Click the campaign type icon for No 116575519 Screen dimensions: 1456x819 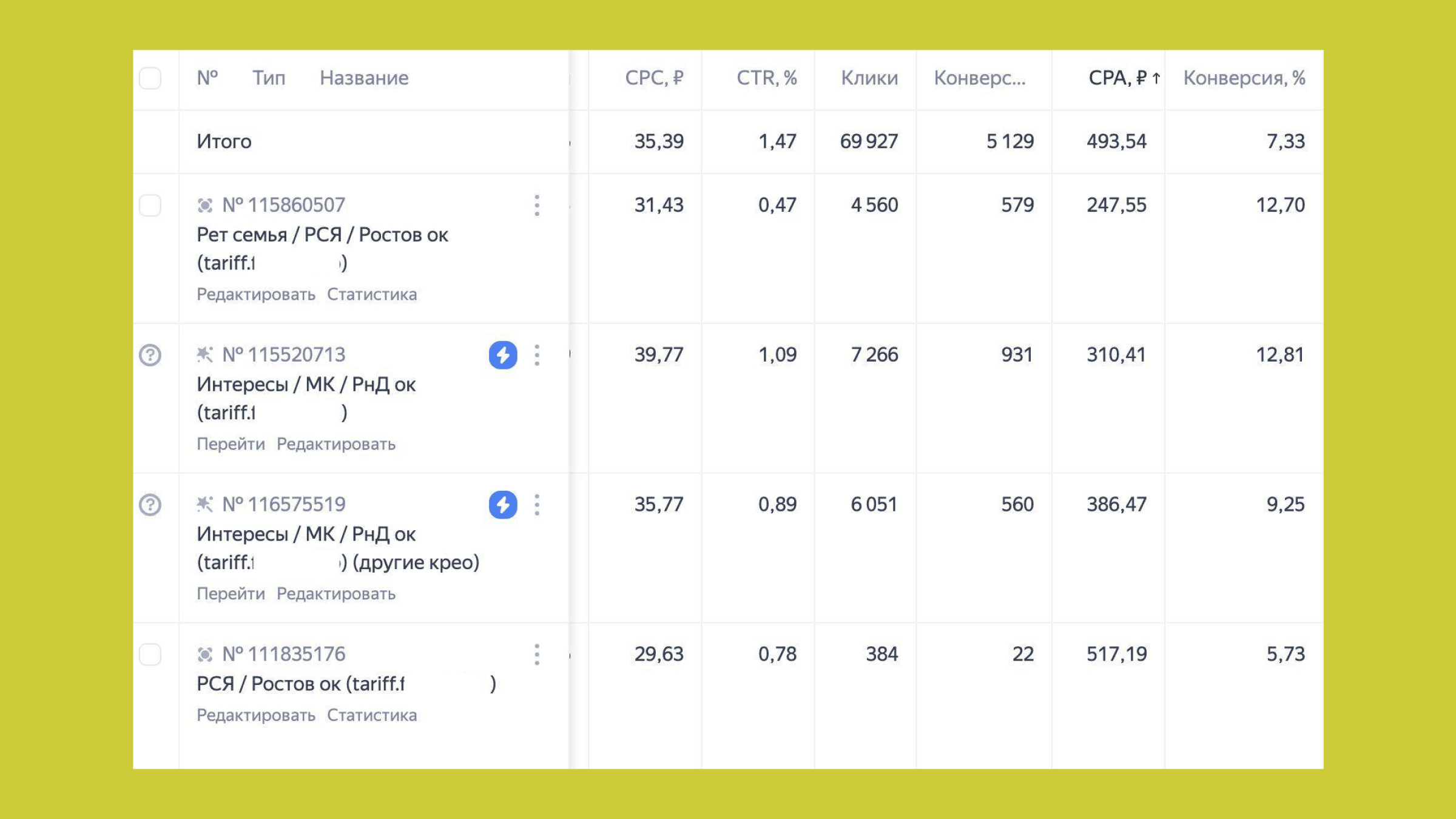tap(205, 504)
